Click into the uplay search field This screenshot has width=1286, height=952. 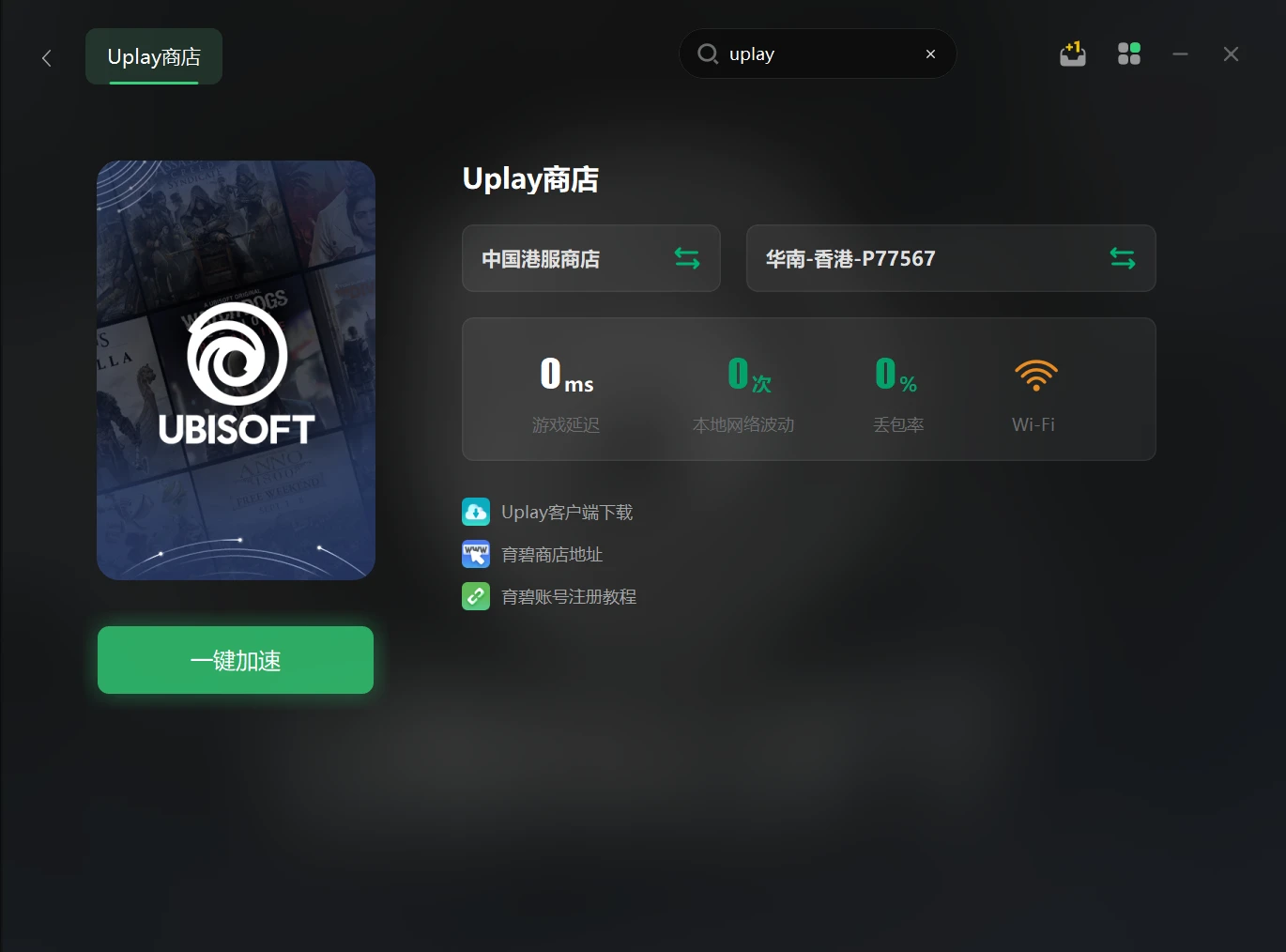(817, 54)
